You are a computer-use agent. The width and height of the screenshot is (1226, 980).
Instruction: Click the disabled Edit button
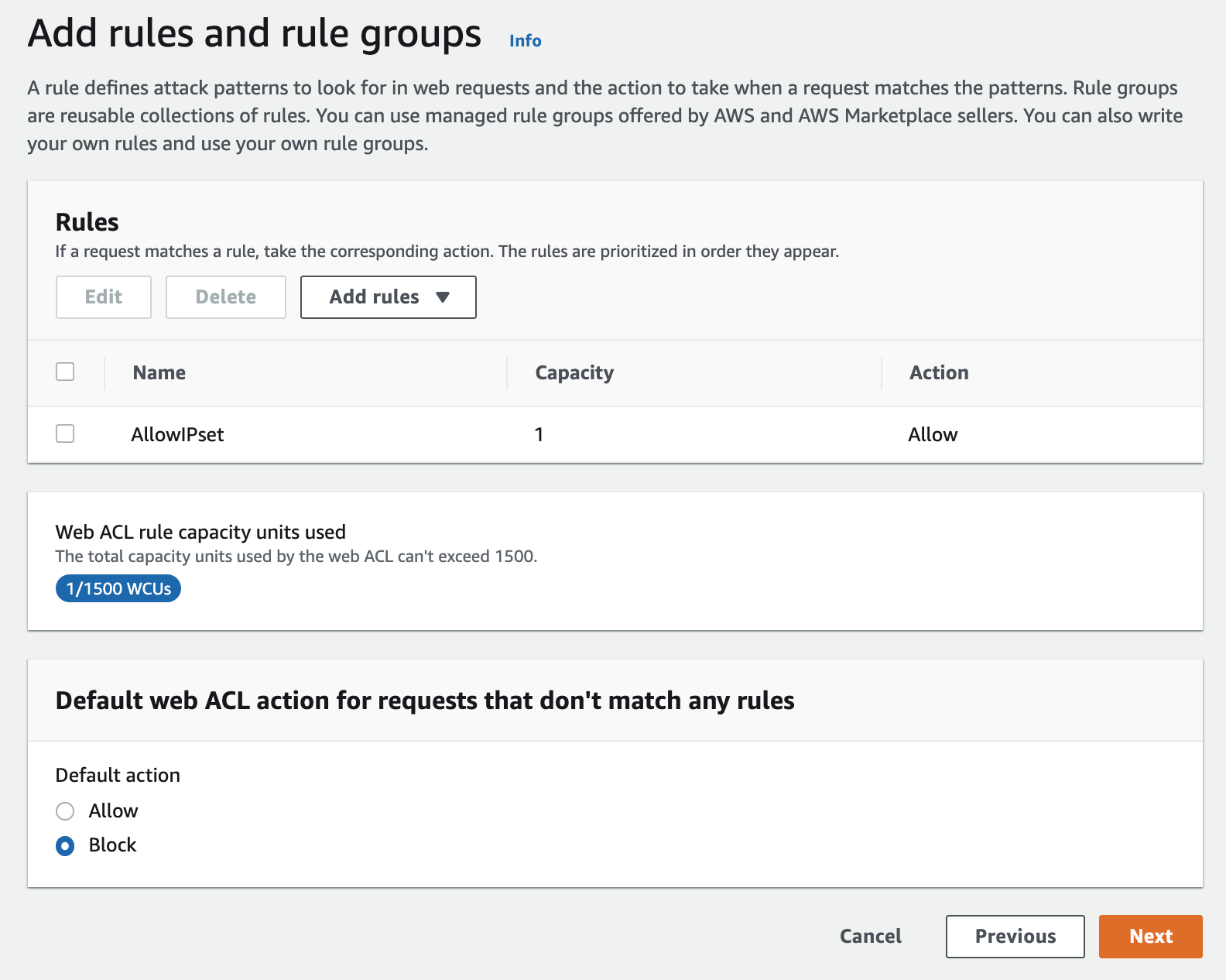point(104,297)
